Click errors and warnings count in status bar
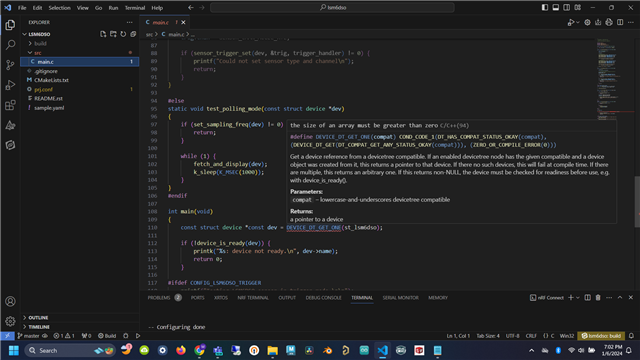Screen dimensions: 640x360 pos(64,336)
